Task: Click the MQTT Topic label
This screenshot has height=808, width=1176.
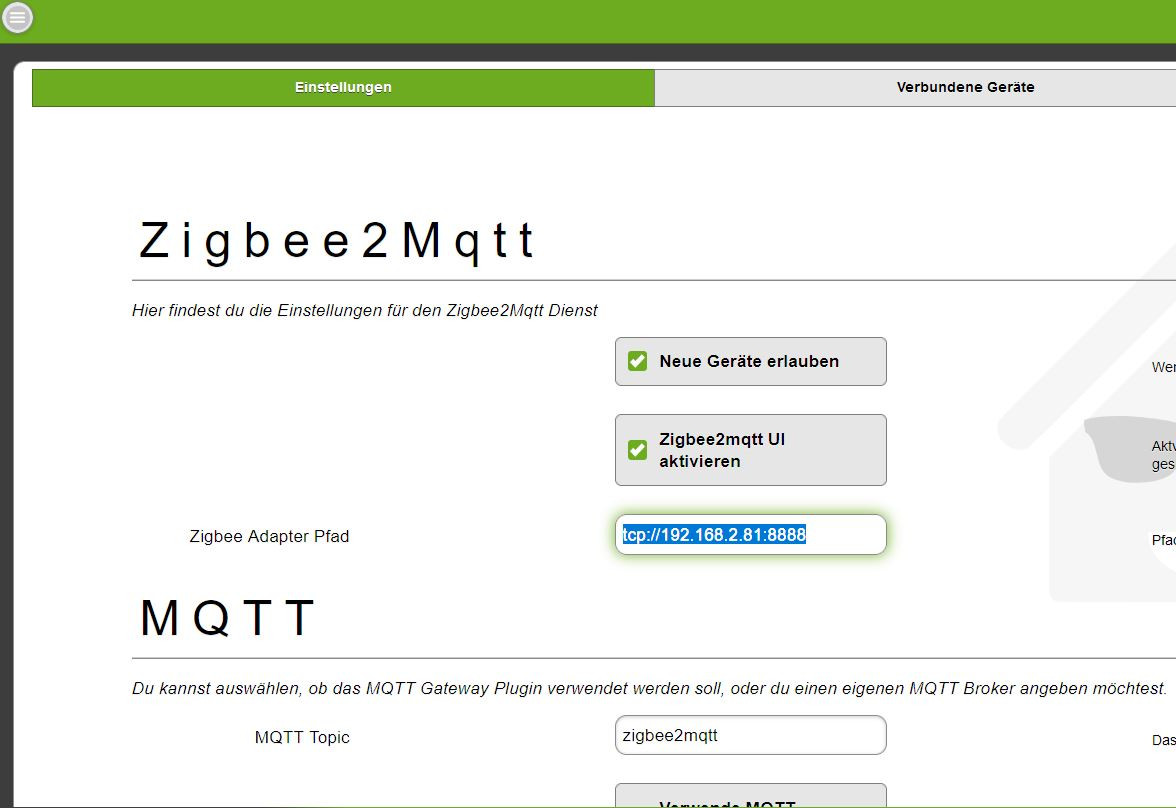Action: [x=302, y=737]
